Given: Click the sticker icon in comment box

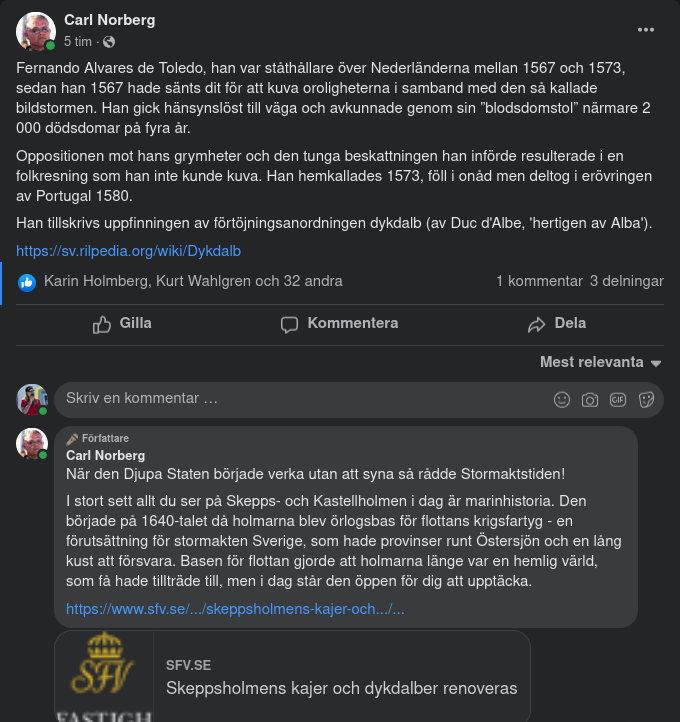Looking at the screenshot, I should pos(646,400).
